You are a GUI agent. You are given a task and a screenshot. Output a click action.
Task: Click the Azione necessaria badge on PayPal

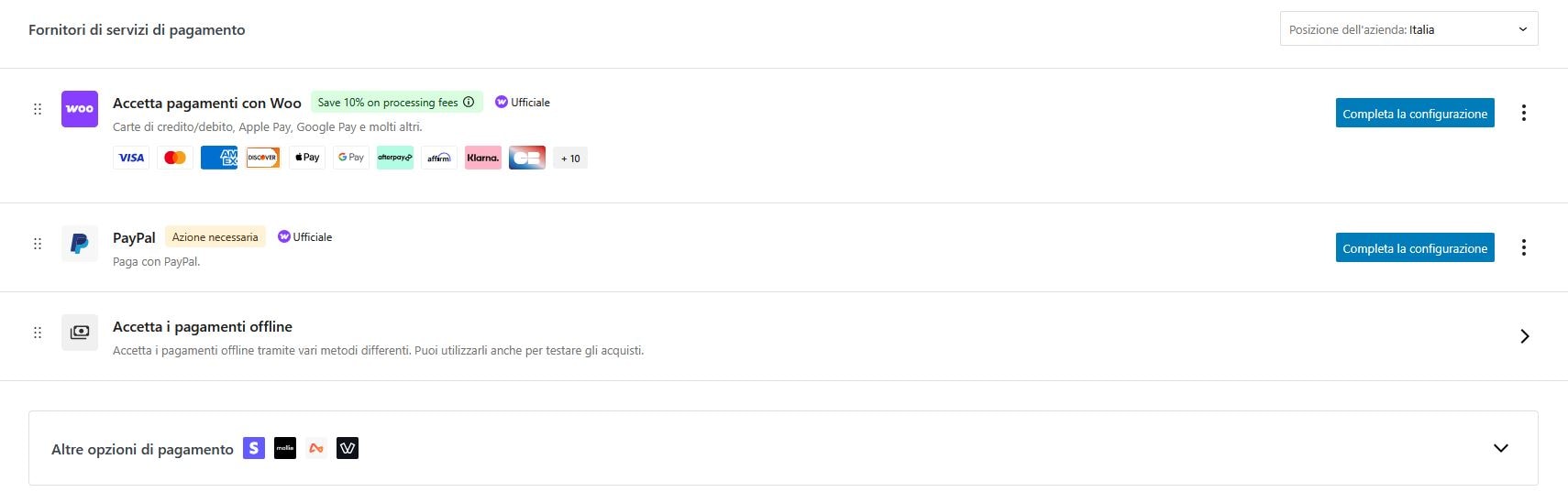pos(215,236)
